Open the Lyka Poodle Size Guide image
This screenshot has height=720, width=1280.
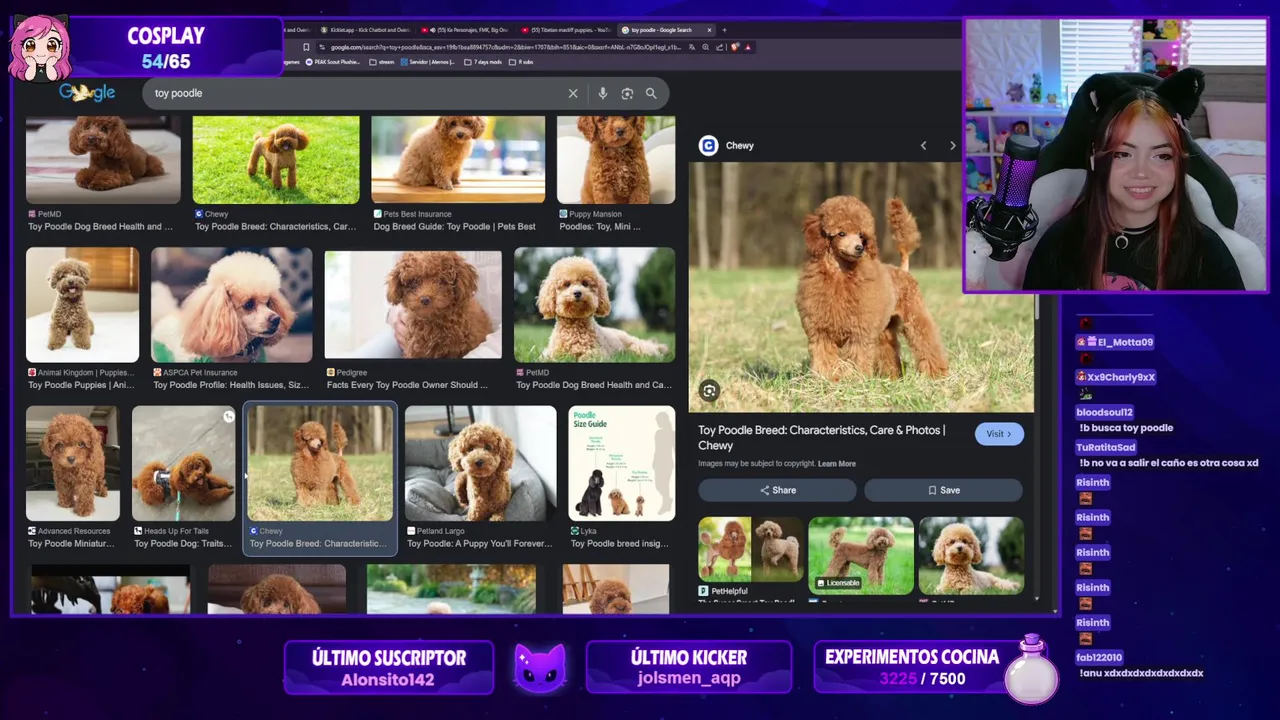(x=622, y=463)
